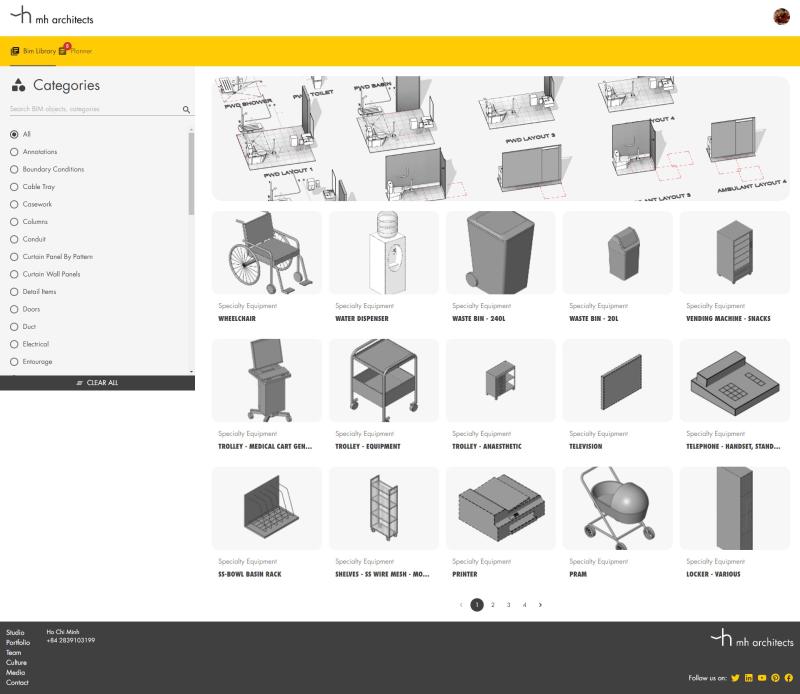
Task: Select pagination page 1
Action: pos(477,605)
